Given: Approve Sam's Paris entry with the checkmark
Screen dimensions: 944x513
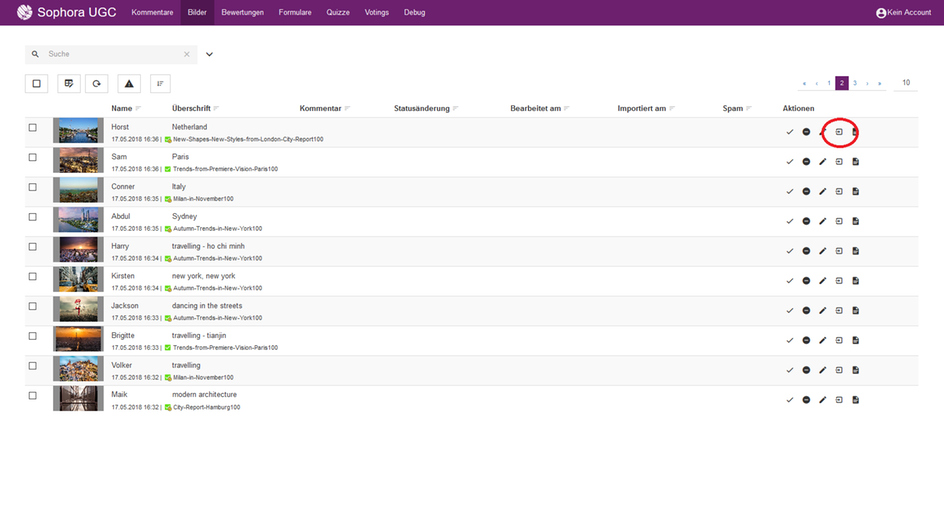Looking at the screenshot, I should click(x=789, y=161).
